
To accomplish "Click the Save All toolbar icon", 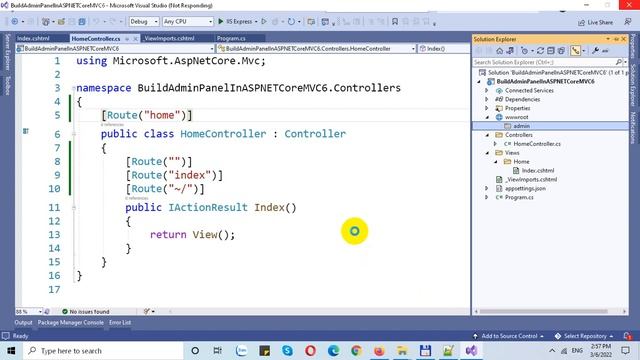I will pos(82,21).
